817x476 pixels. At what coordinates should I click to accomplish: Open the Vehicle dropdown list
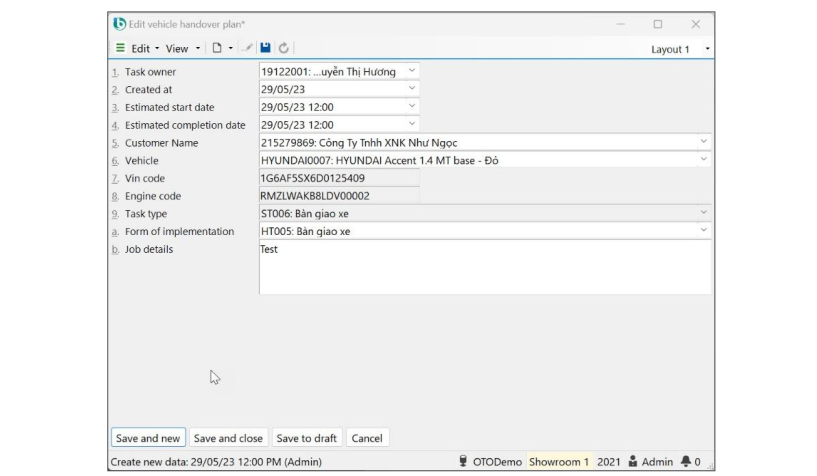click(704, 160)
